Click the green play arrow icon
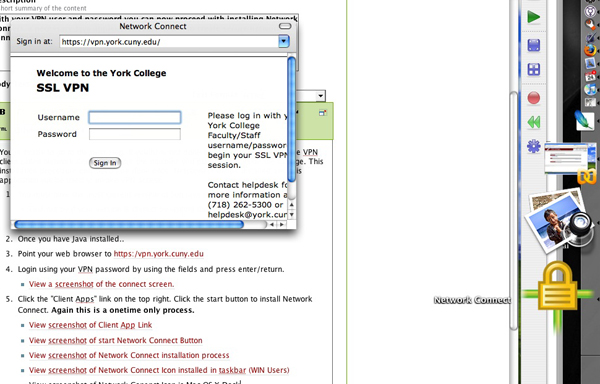Viewport: 600px width, 384px height. [x=533, y=17]
